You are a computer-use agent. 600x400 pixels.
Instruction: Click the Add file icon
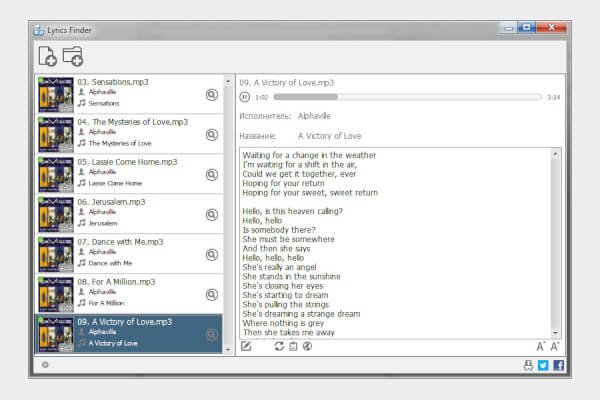tap(47, 56)
